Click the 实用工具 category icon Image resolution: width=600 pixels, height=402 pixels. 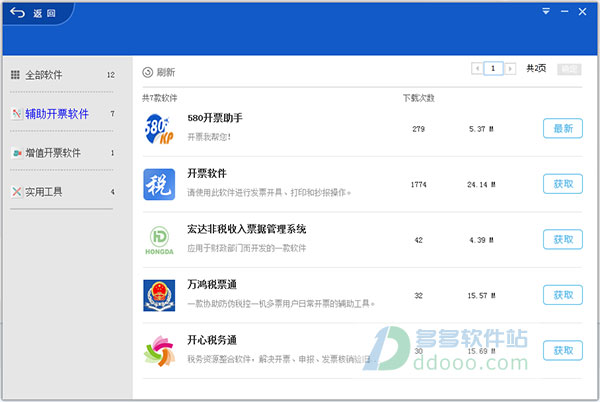(x=16, y=192)
